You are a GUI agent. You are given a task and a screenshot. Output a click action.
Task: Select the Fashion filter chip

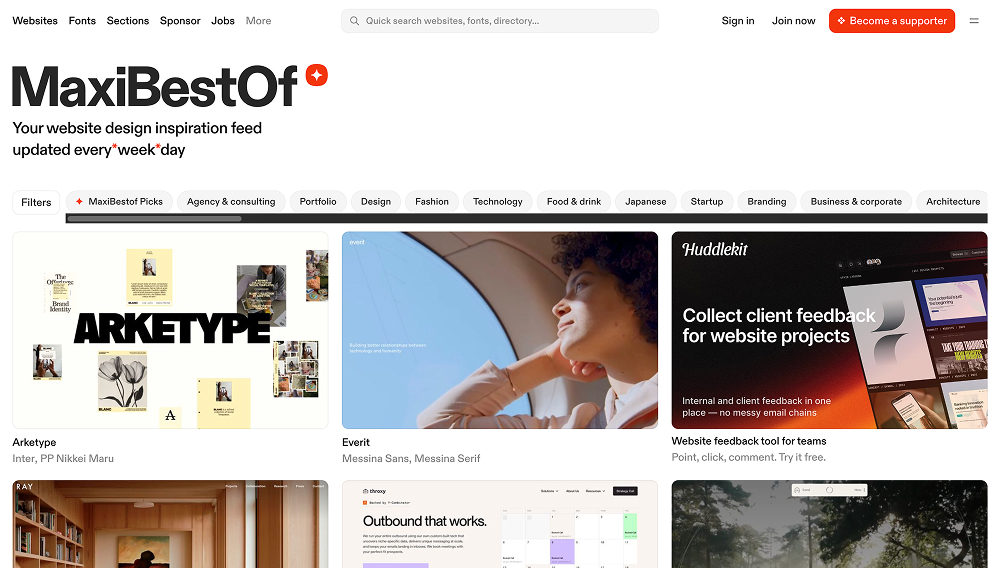point(432,201)
